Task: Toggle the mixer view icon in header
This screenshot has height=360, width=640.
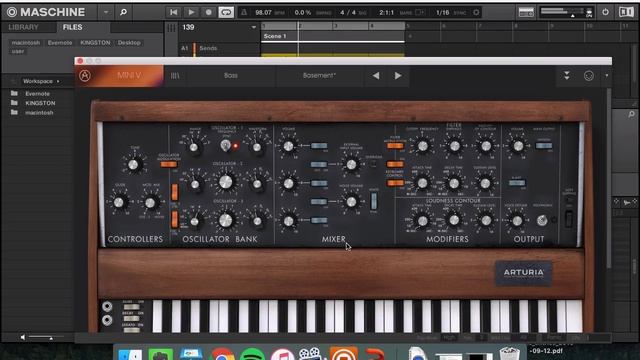Action: (526, 12)
